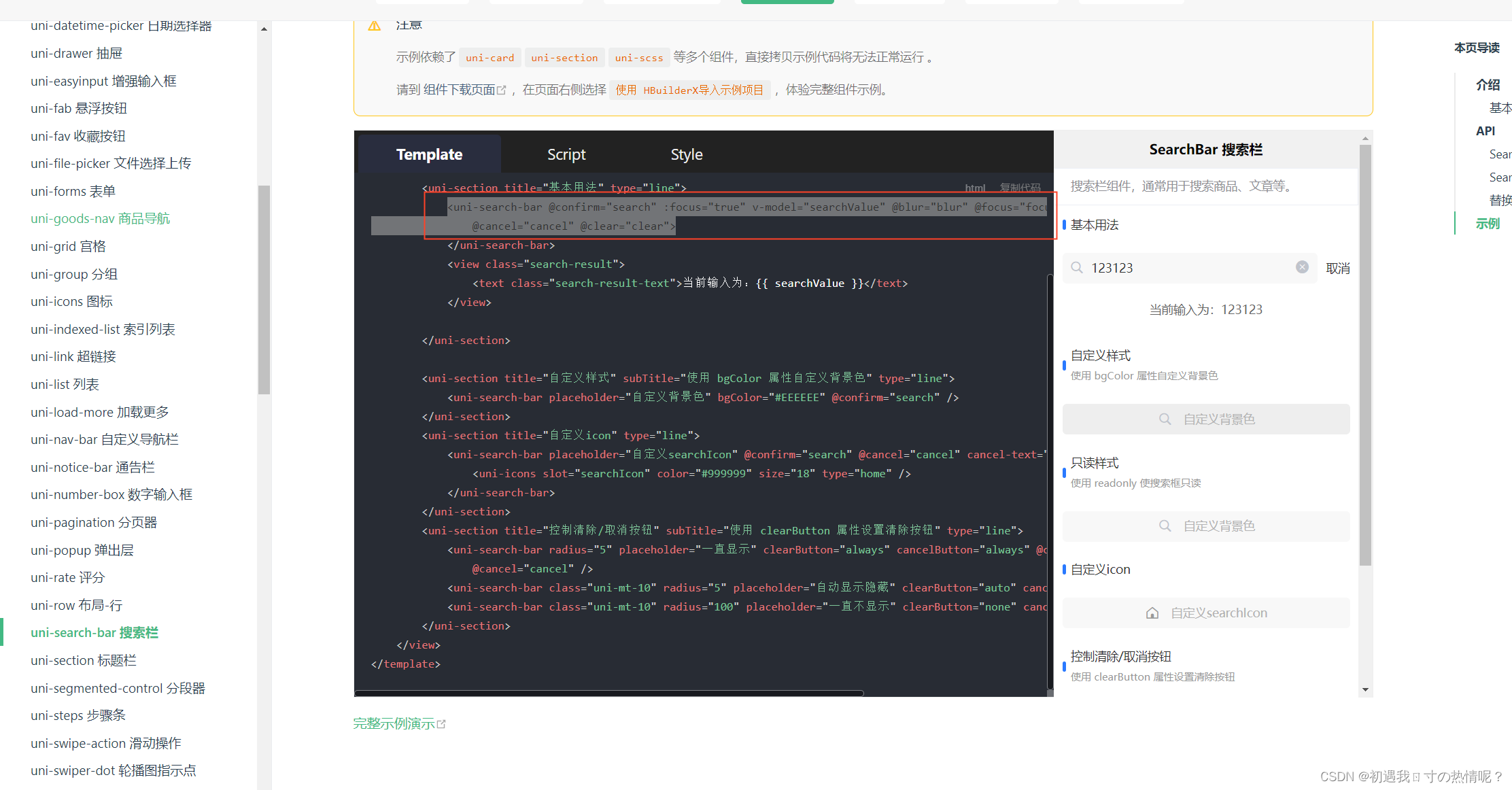Open uni-row 布局-行 in sidebar
The height and width of the screenshot is (790, 1512).
[x=76, y=605]
